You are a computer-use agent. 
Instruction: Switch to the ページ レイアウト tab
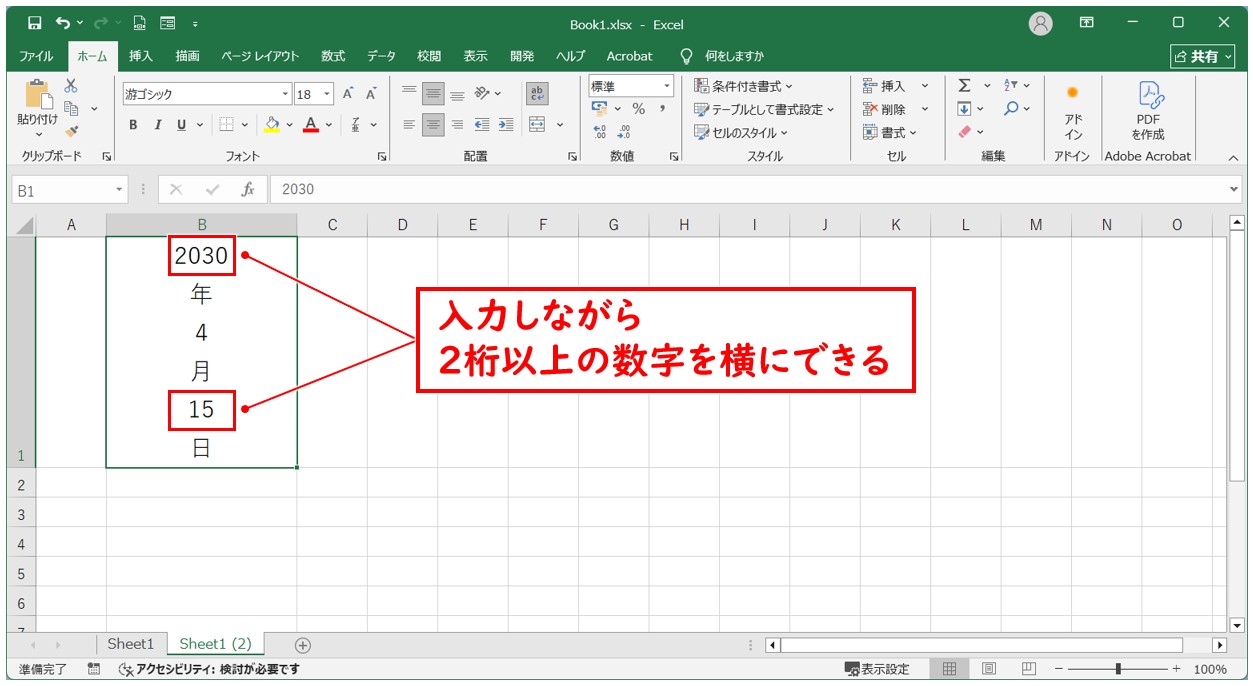pos(260,56)
